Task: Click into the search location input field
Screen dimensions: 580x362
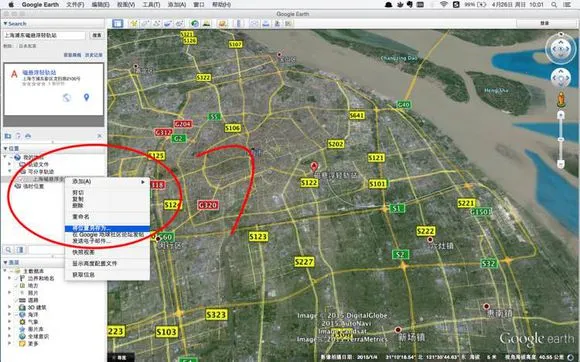Action: click(44, 35)
